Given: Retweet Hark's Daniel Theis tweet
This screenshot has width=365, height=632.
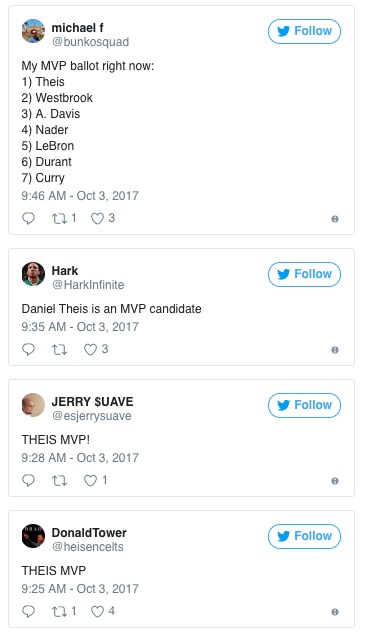Looking at the screenshot, I should [x=59, y=349].
